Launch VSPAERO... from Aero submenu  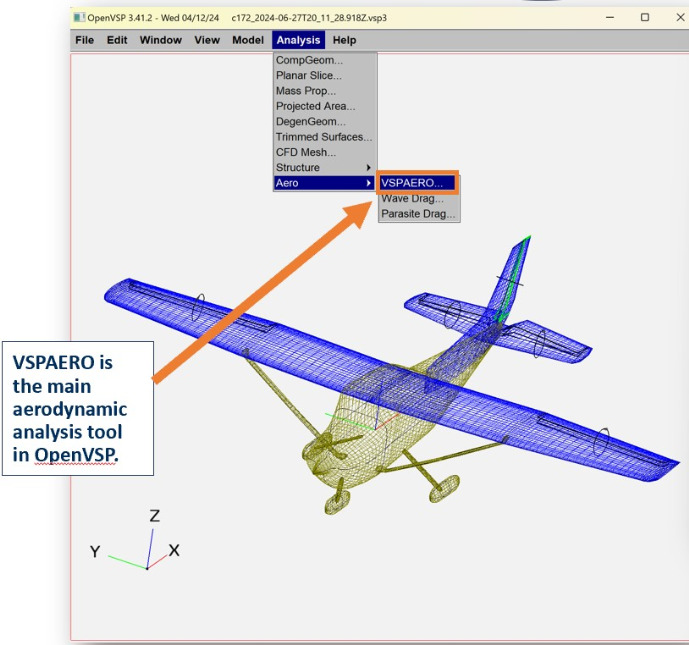coord(411,183)
